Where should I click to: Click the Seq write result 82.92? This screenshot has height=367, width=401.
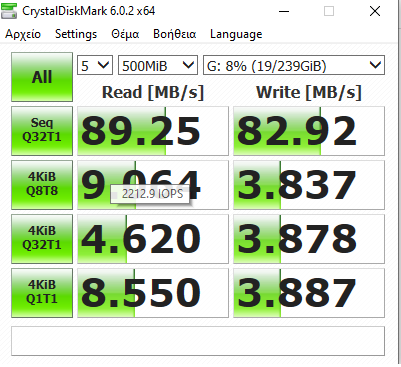pos(309,131)
